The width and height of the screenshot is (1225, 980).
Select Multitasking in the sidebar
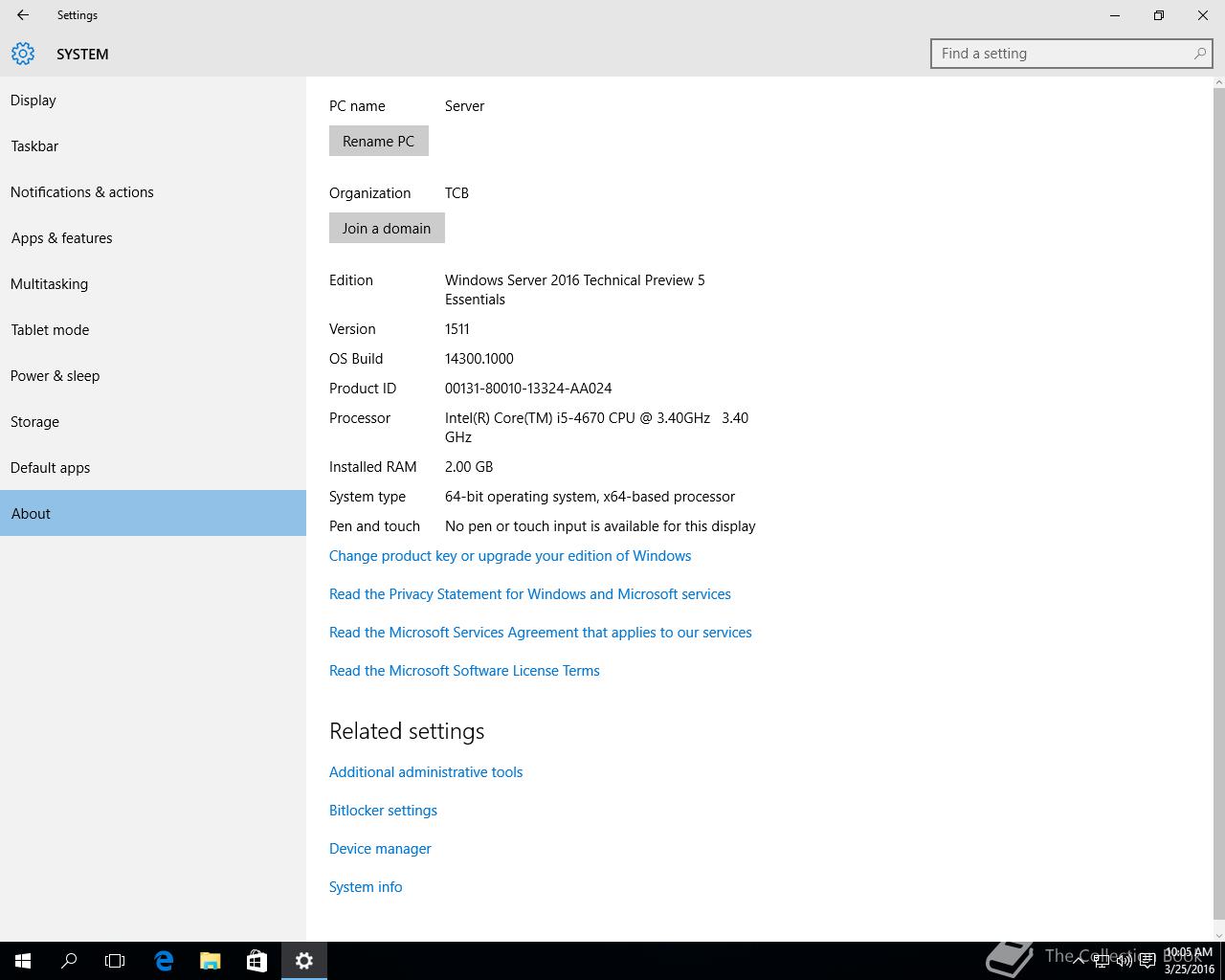tap(153, 284)
